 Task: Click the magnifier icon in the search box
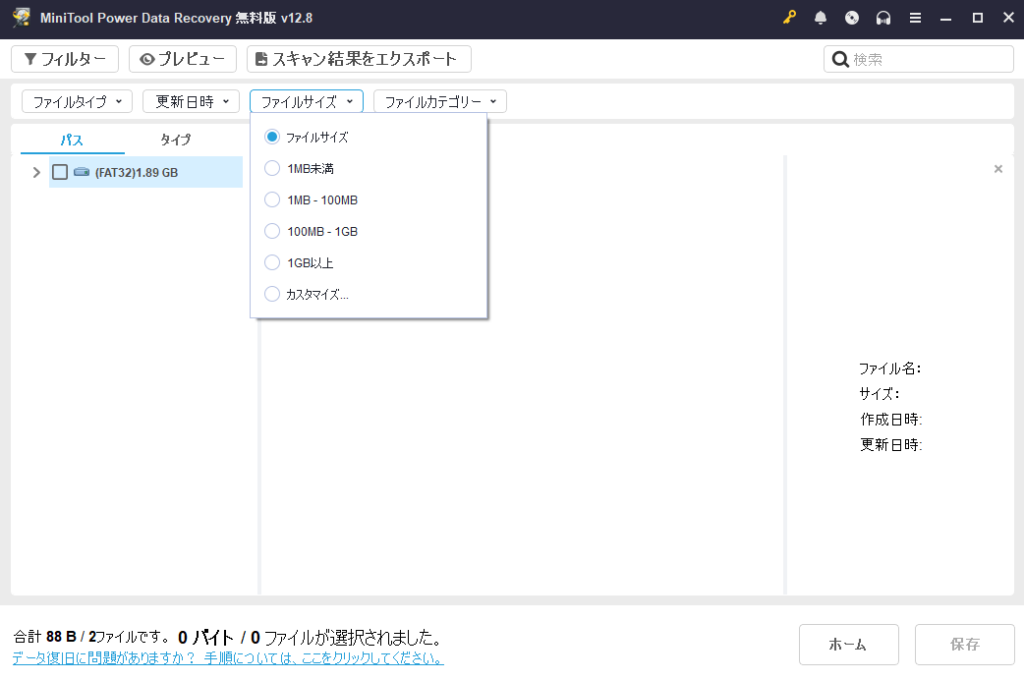(x=840, y=59)
